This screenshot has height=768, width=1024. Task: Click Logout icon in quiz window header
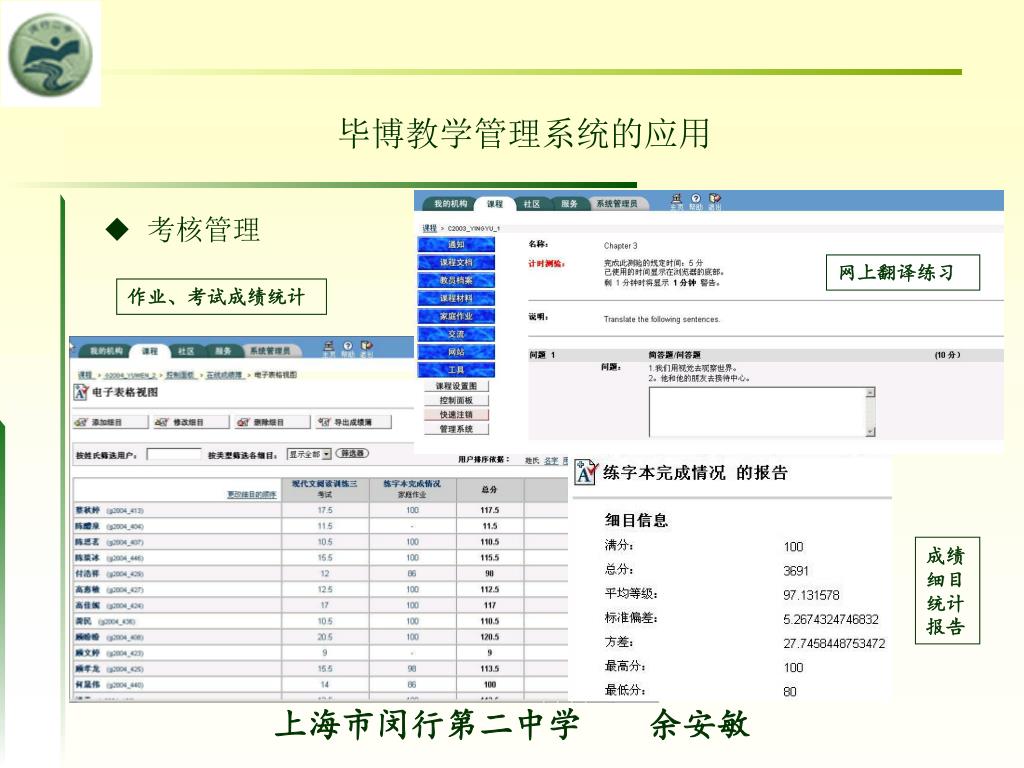[715, 201]
